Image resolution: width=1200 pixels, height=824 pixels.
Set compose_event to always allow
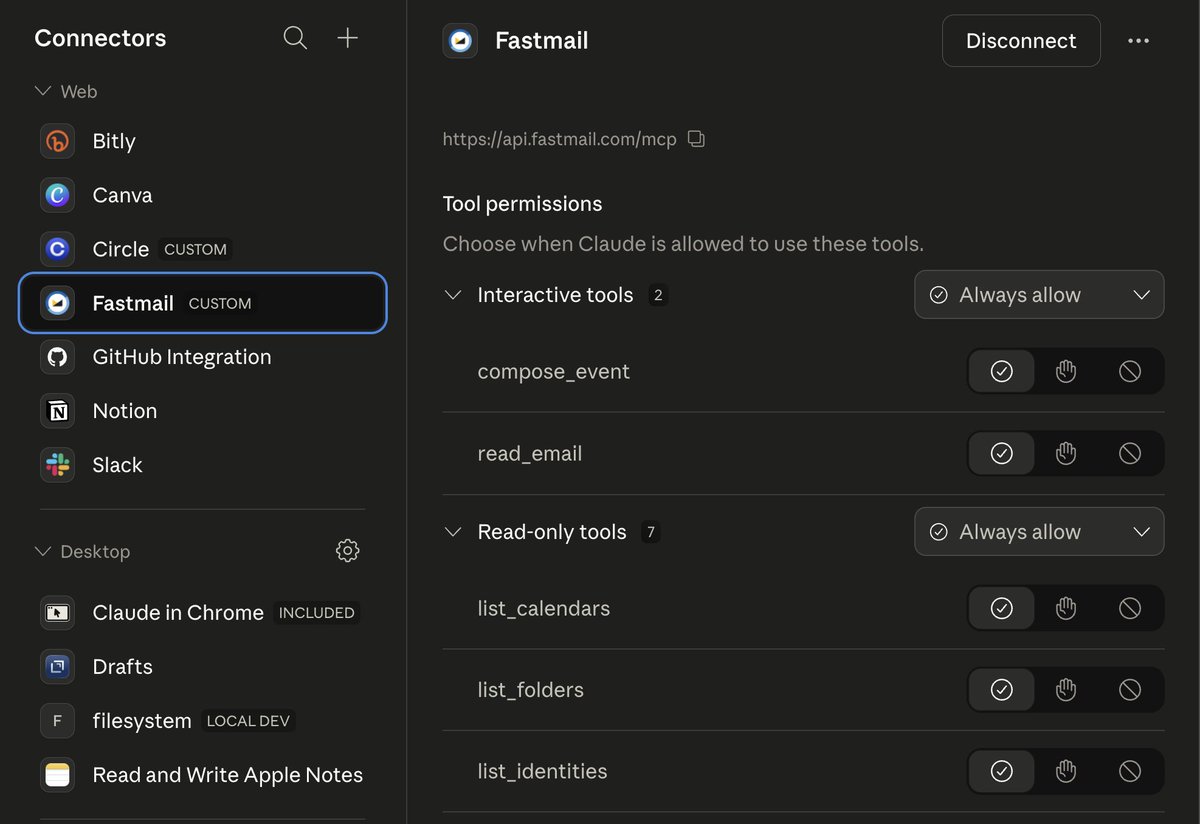[x=1002, y=372]
